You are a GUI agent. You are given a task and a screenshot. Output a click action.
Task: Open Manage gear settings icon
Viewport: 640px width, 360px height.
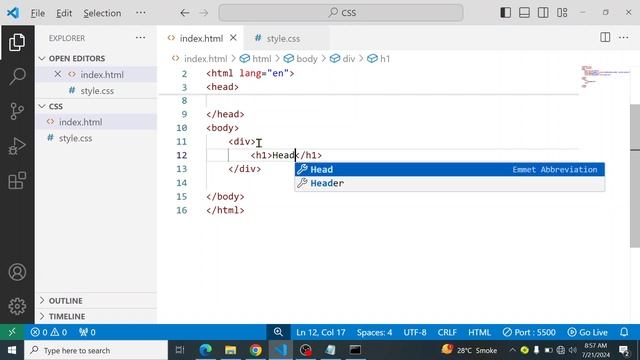pos(17,306)
